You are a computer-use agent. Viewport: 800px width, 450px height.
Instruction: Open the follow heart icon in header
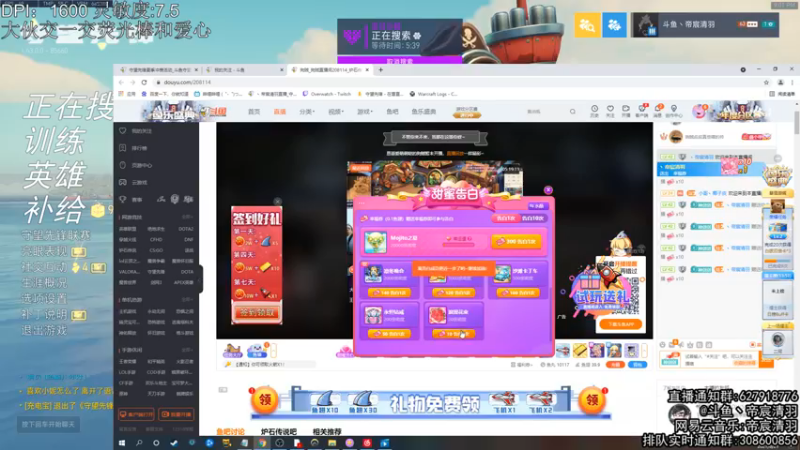(x=610, y=110)
